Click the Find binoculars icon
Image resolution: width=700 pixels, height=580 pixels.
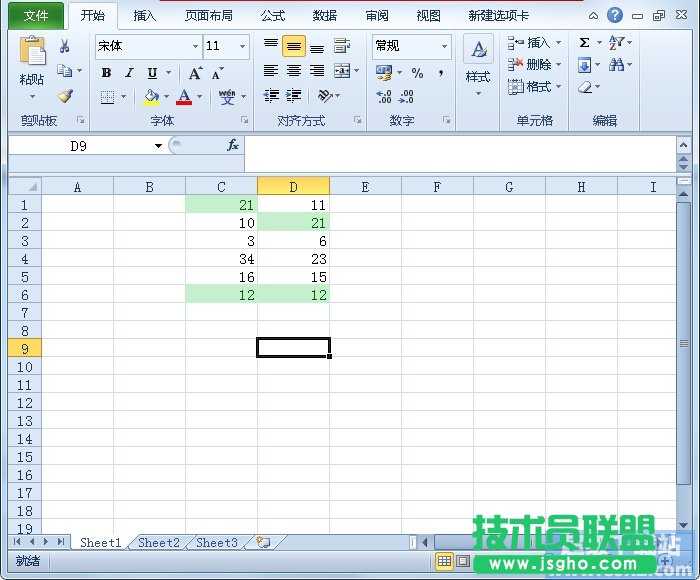pos(617,65)
